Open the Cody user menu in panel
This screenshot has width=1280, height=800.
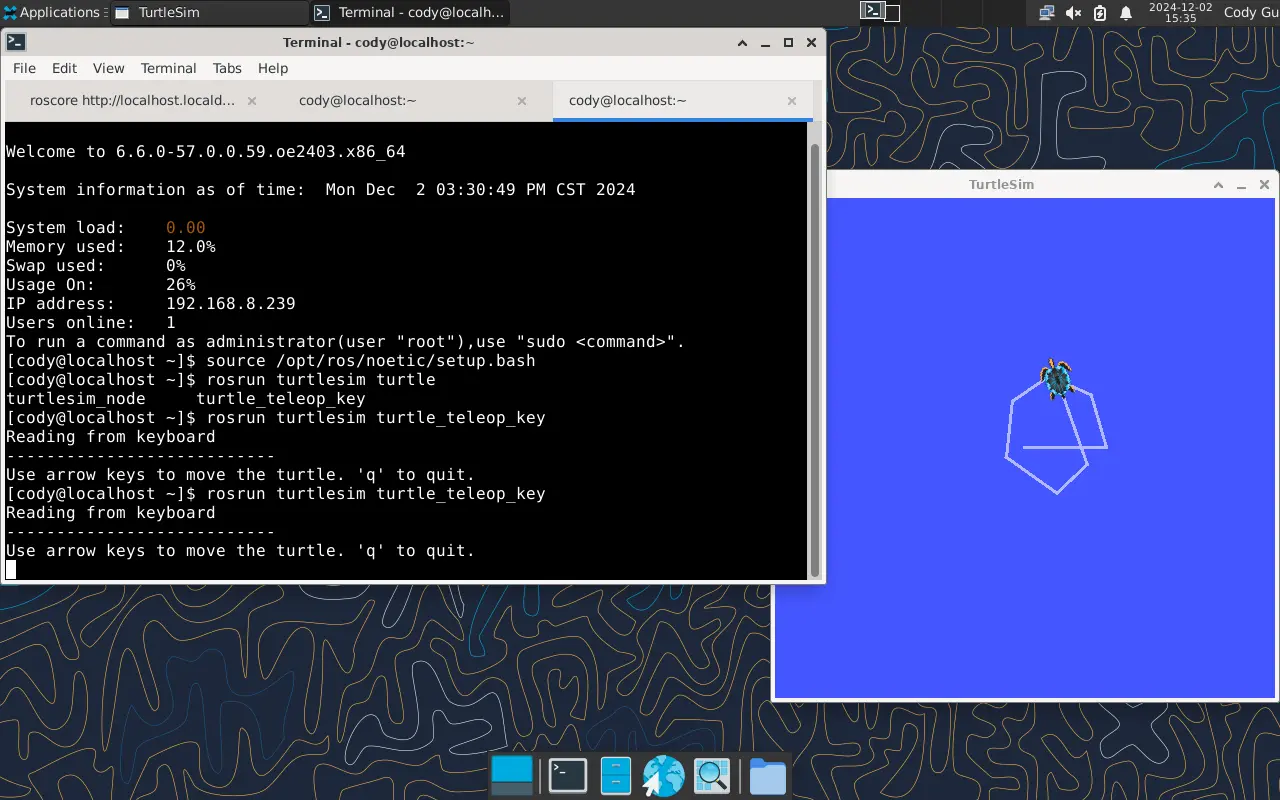click(x=1252, y=13)
